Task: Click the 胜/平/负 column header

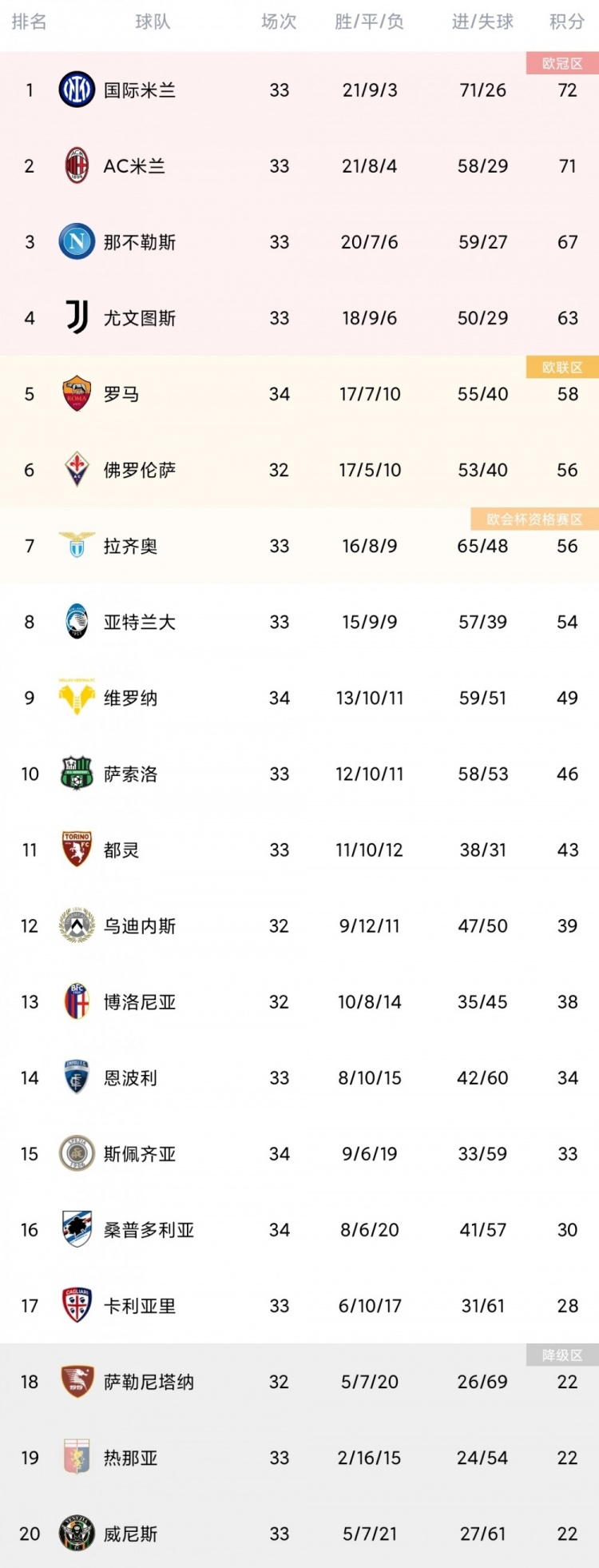Action: (369, 22)
